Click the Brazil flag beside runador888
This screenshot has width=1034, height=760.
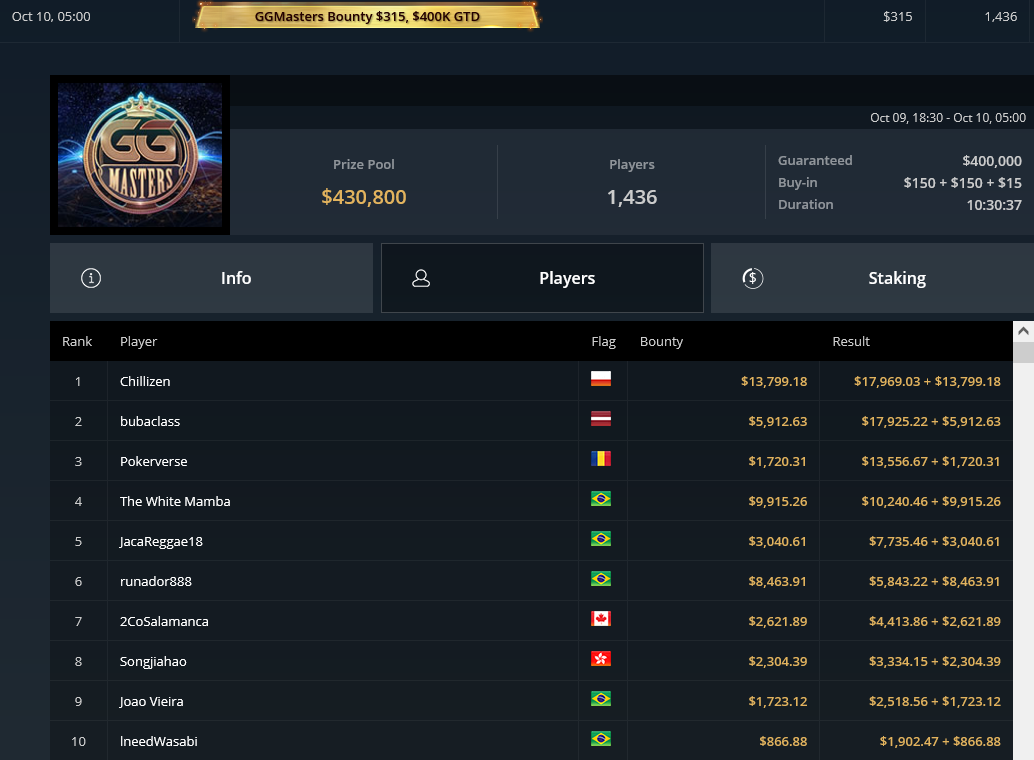(601, 579)
